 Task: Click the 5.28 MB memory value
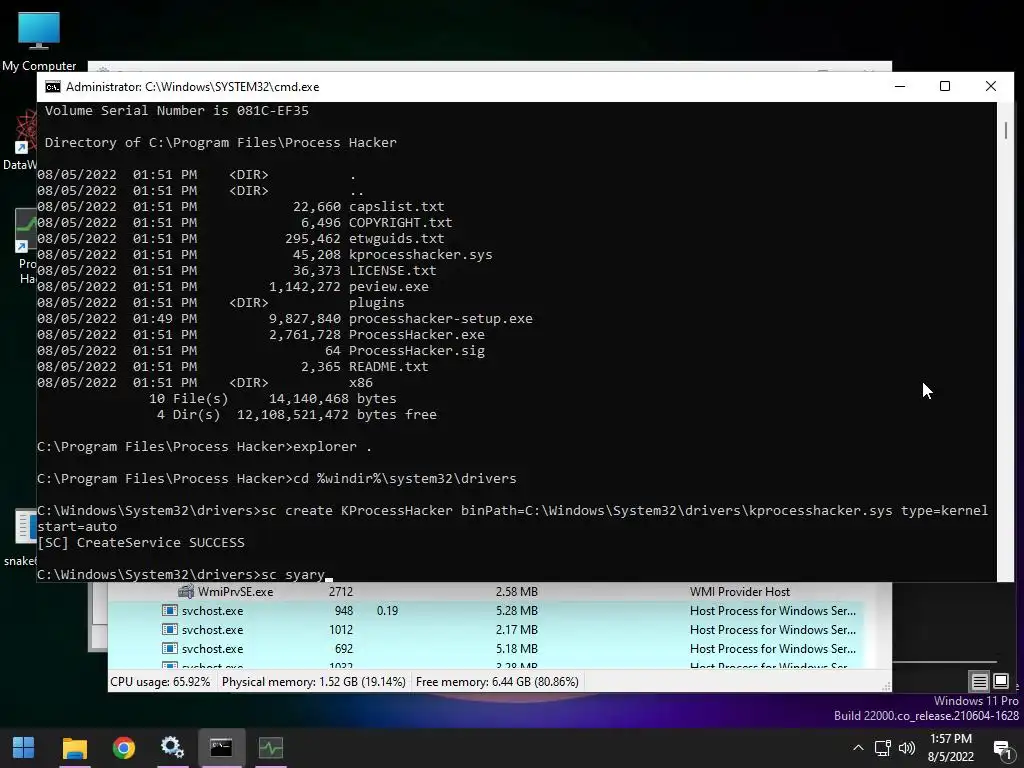pos(517,611)
